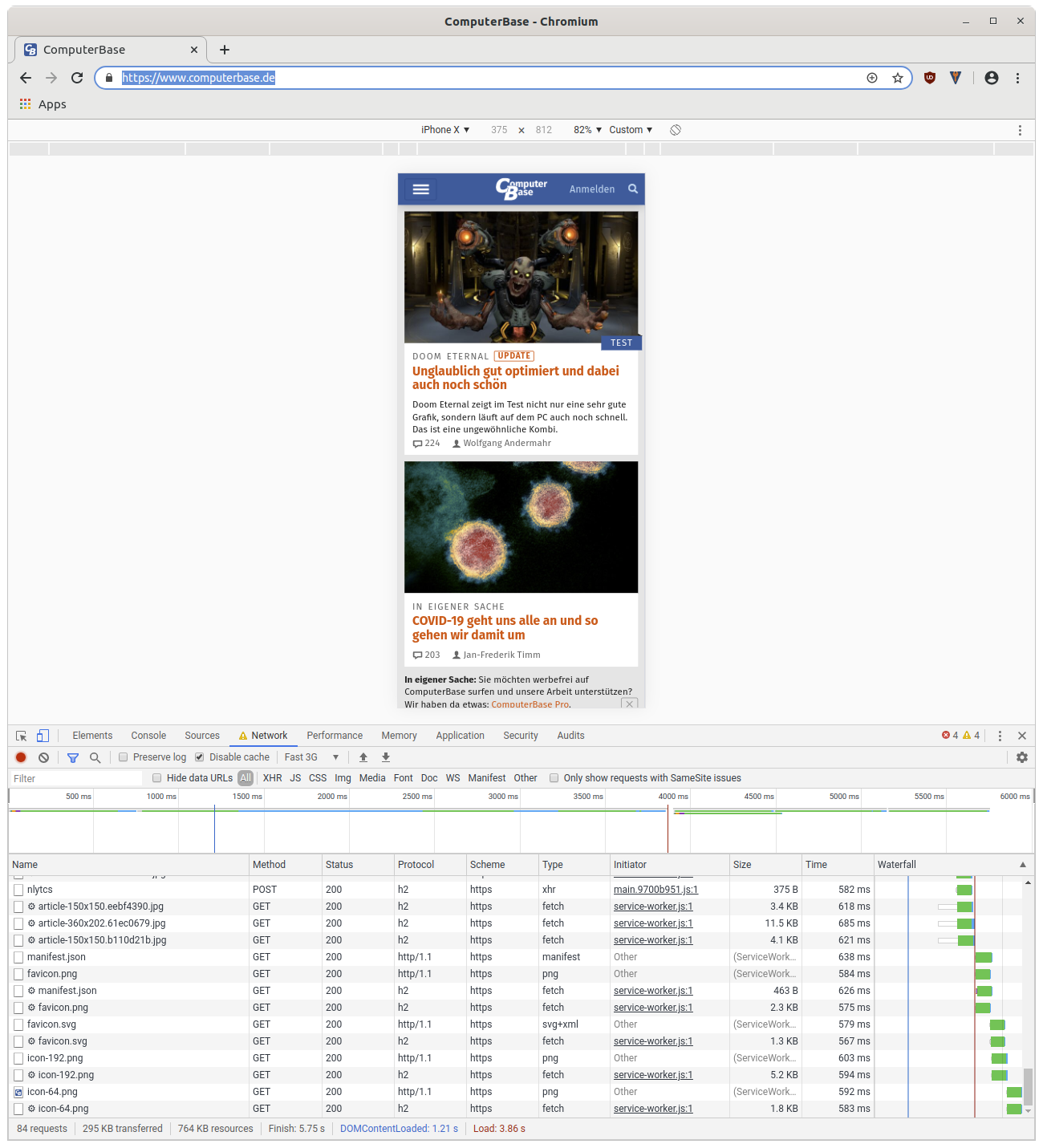Toggle the network filter funnel icon

pyautogui.click(x=73, y=757)
